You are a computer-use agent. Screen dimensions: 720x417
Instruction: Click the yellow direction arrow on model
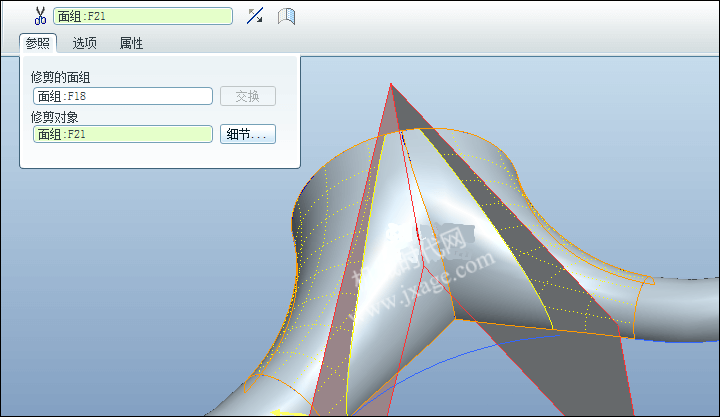(287, 413)
